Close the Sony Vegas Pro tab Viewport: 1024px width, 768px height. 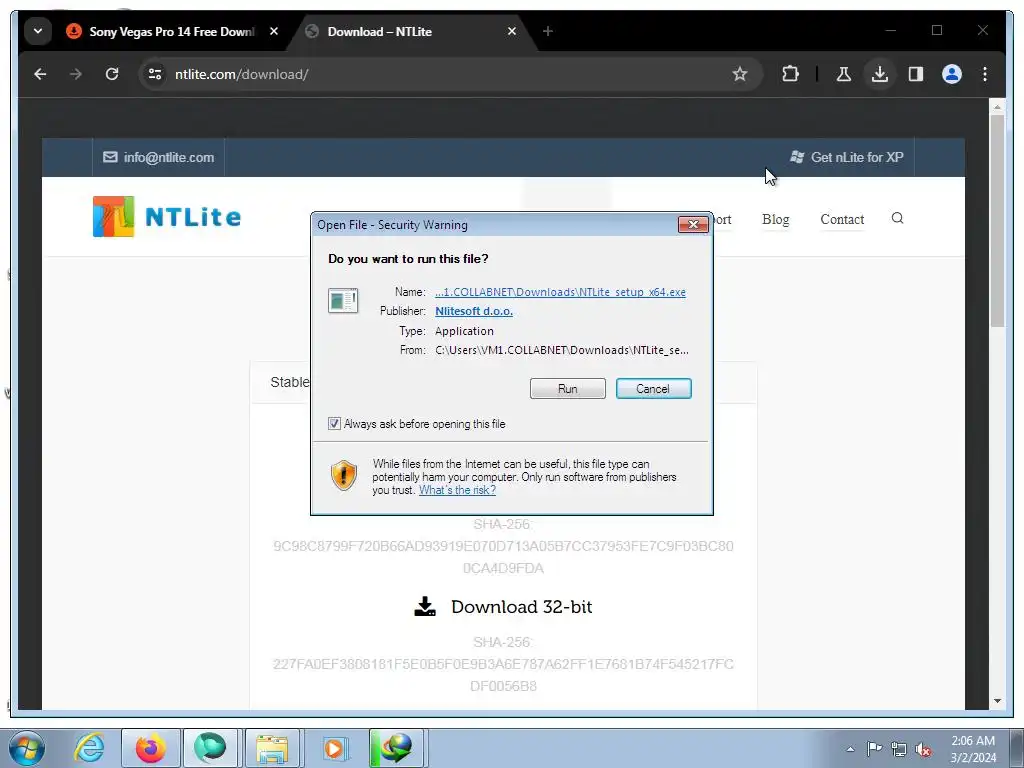(x=274, y=31)
